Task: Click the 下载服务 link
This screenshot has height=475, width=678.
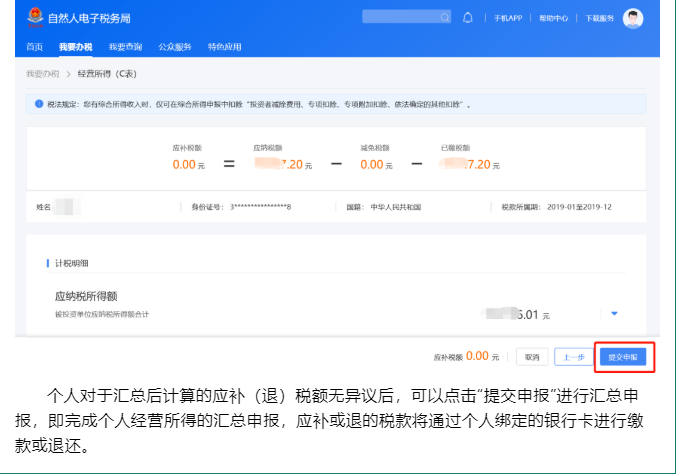Action: (598, 19)
